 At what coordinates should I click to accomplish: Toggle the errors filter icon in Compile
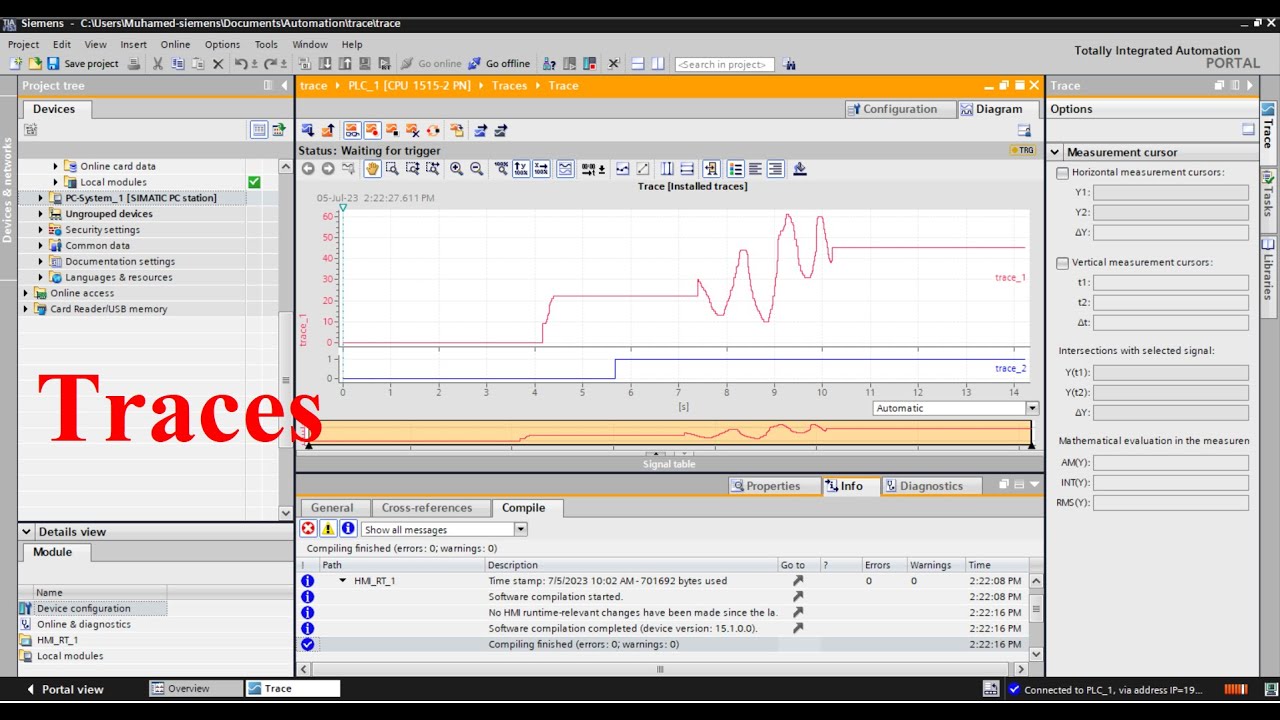(x=308, y=529)
